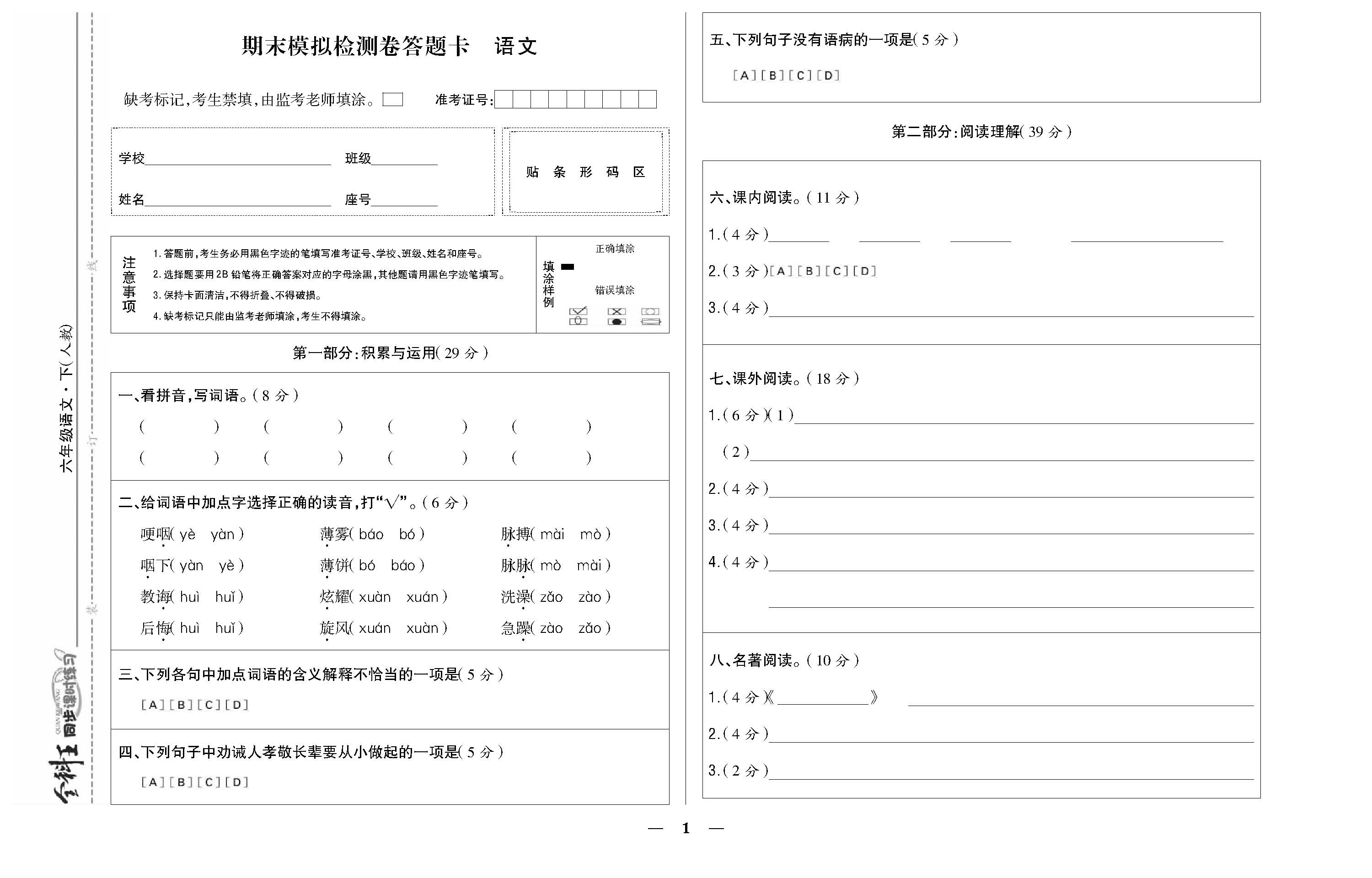Viewport: 1372px width, 878px height.
Task: Click the 贴条形码区 barcode sticker area
Action: point(585,171)
